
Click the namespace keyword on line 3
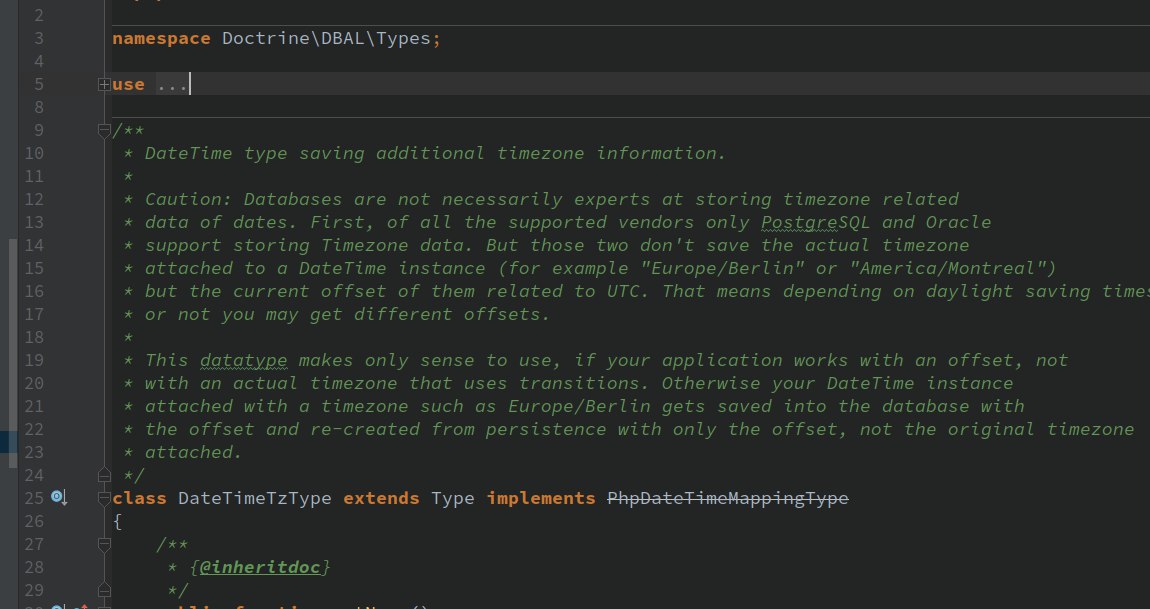pos(161,39)
